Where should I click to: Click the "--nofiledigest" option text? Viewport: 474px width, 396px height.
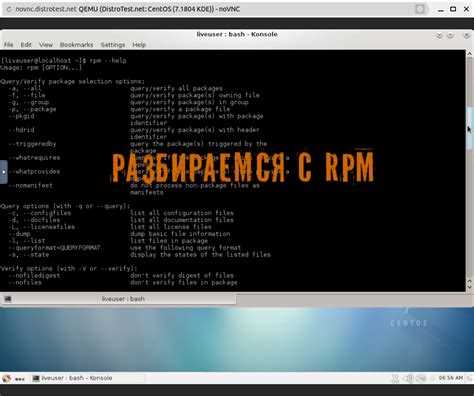click(35, 276)
